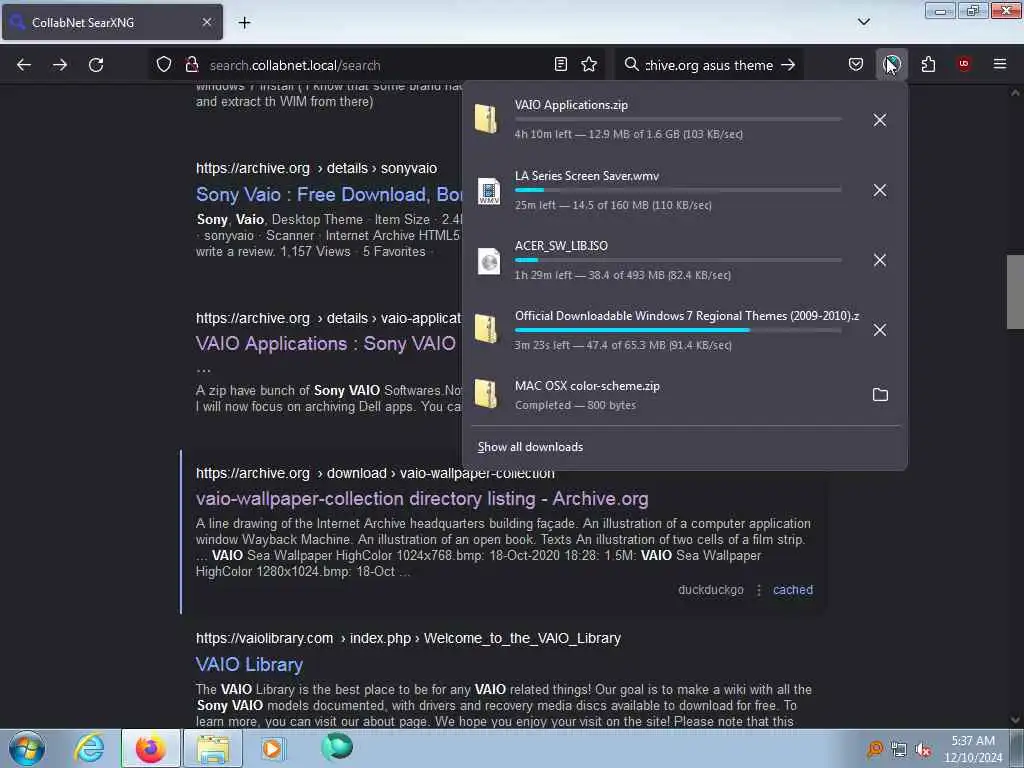Open the extensions puzzle icon
The height and width of the screenshot is (768, 1024).
point(928,65)
